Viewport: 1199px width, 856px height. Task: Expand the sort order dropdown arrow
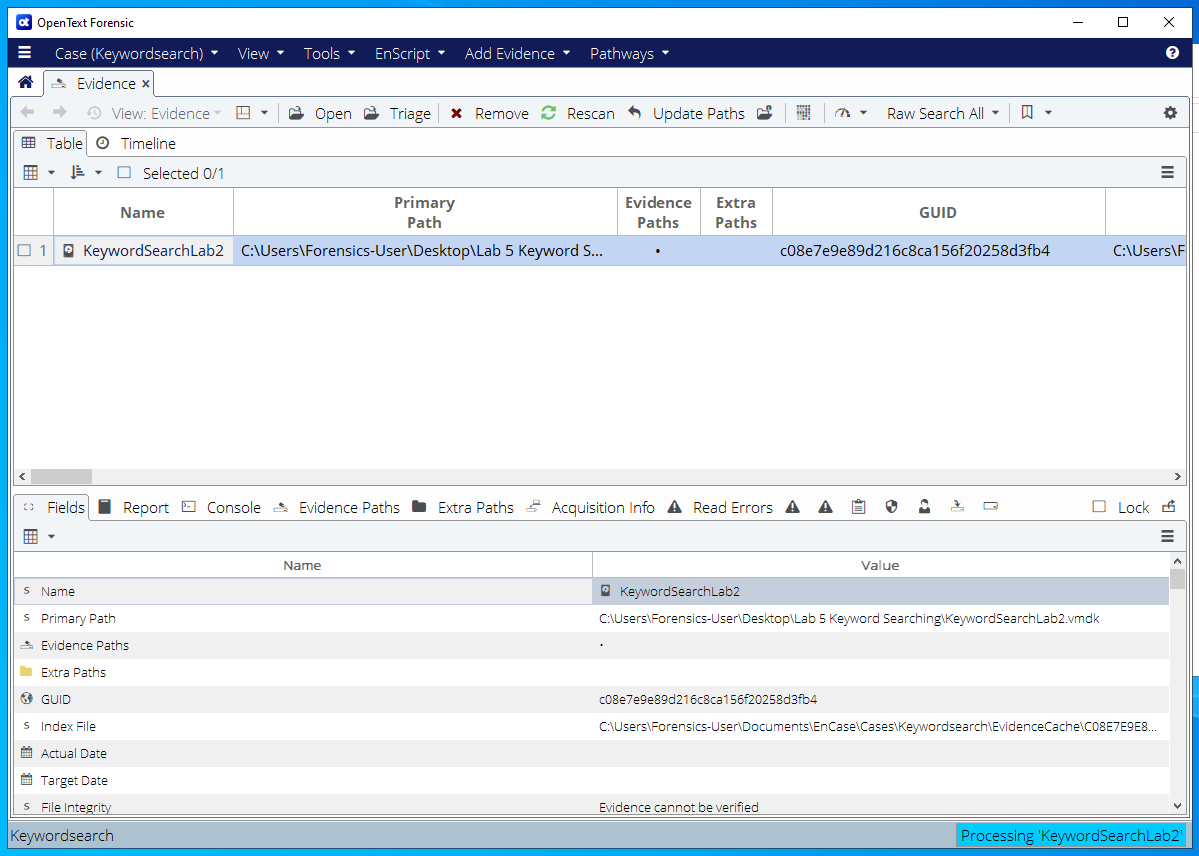pyautogui.click(x=98, y=173)
